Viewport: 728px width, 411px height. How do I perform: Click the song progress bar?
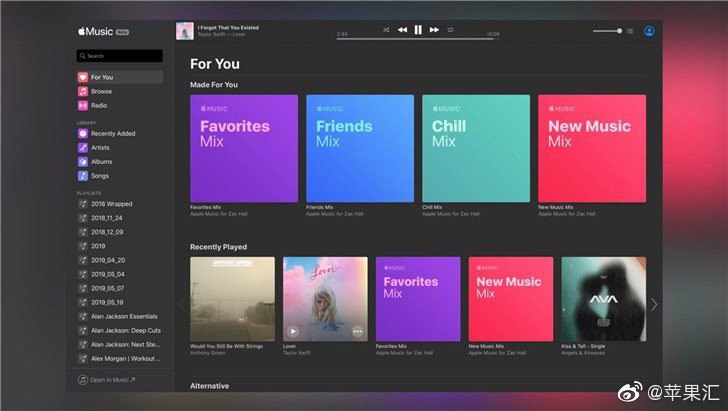pos(418,39)
